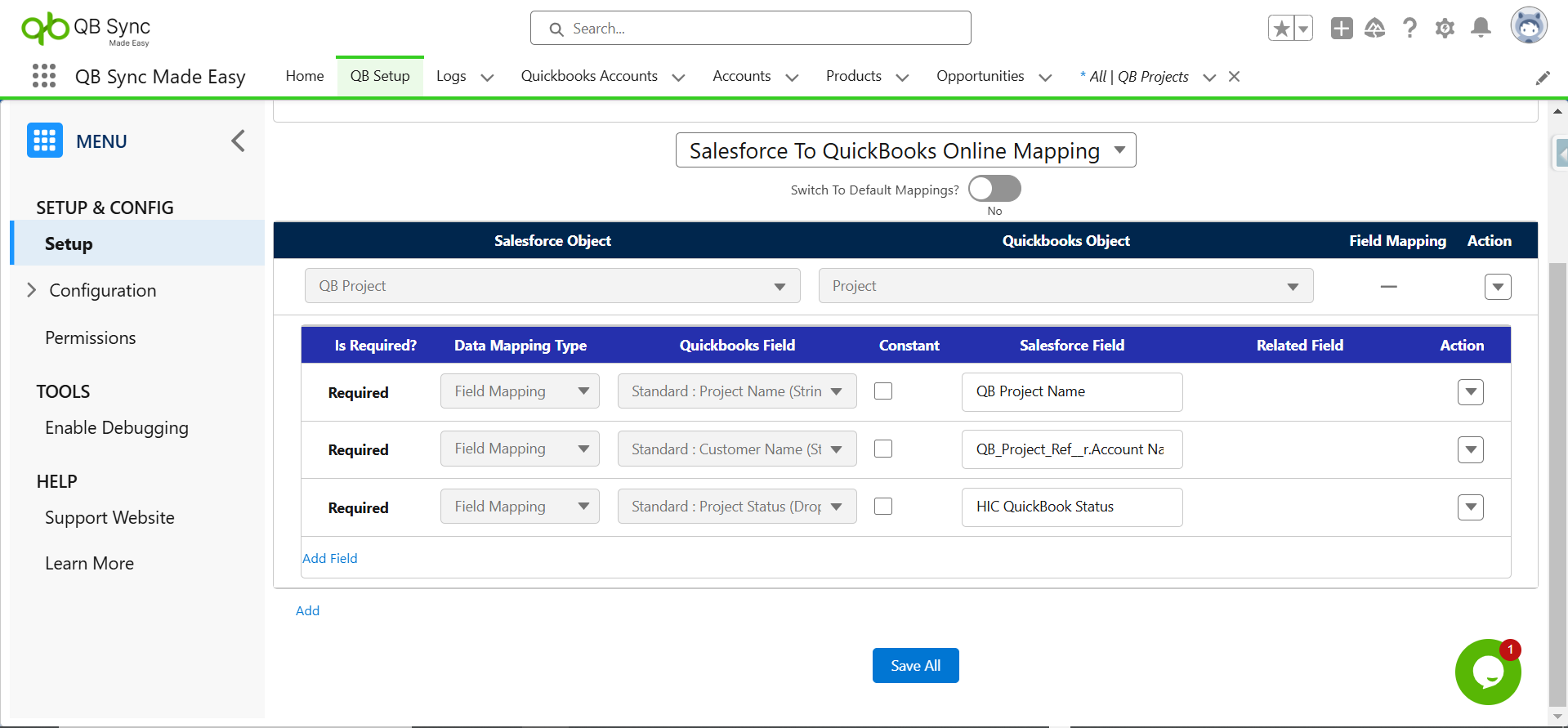This screenshot has height=728, width=1568.
Task: Go to the Home tab
Action: [x=305, y=76]
